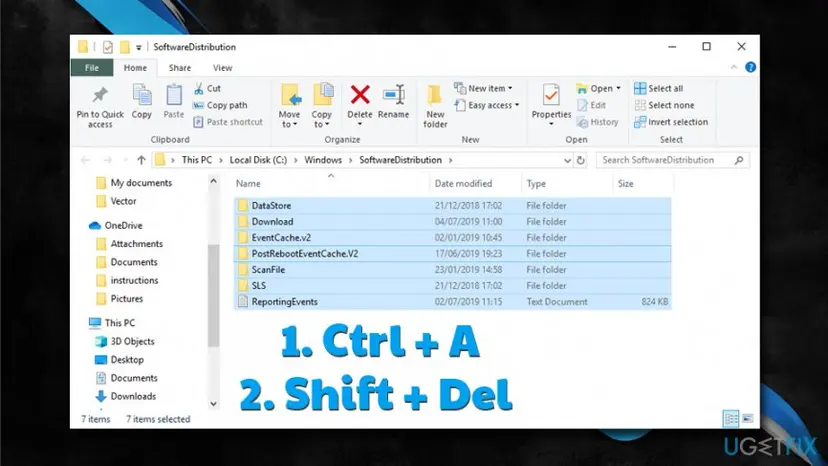The width and height of the screenshot is (828, 466).
Task: Navigate forward with the right arrow
Action: (x=108, y=160)
